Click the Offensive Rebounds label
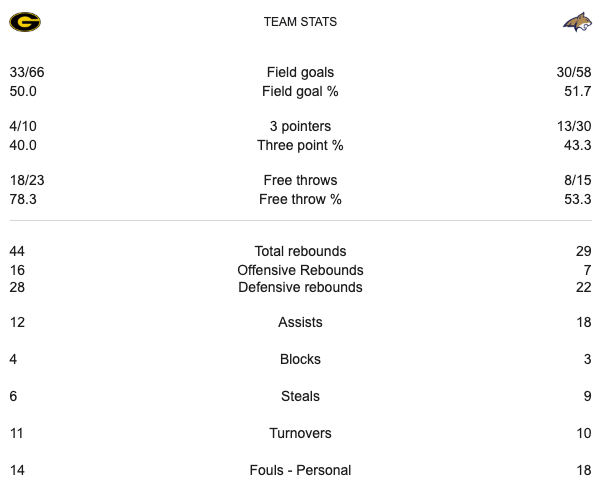The width and height of the screenshot is (606, 495). [300, 270]
